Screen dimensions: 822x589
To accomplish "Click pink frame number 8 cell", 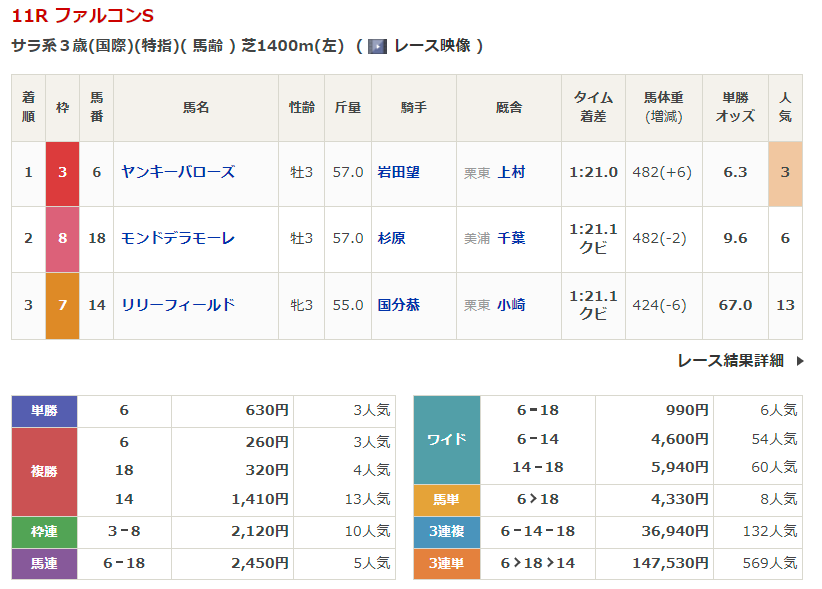I will pyautogui.click(x=62, y=239).
